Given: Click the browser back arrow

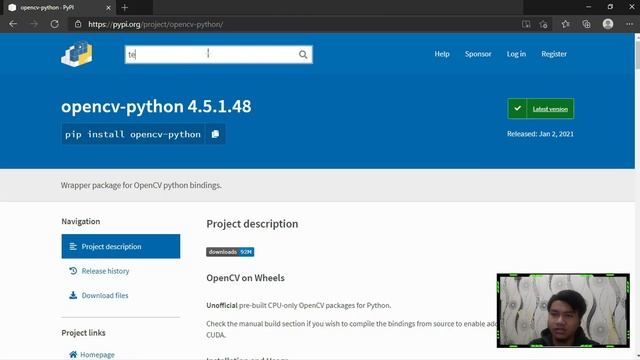Looking at the screenshot, I should tap(13, 24).
